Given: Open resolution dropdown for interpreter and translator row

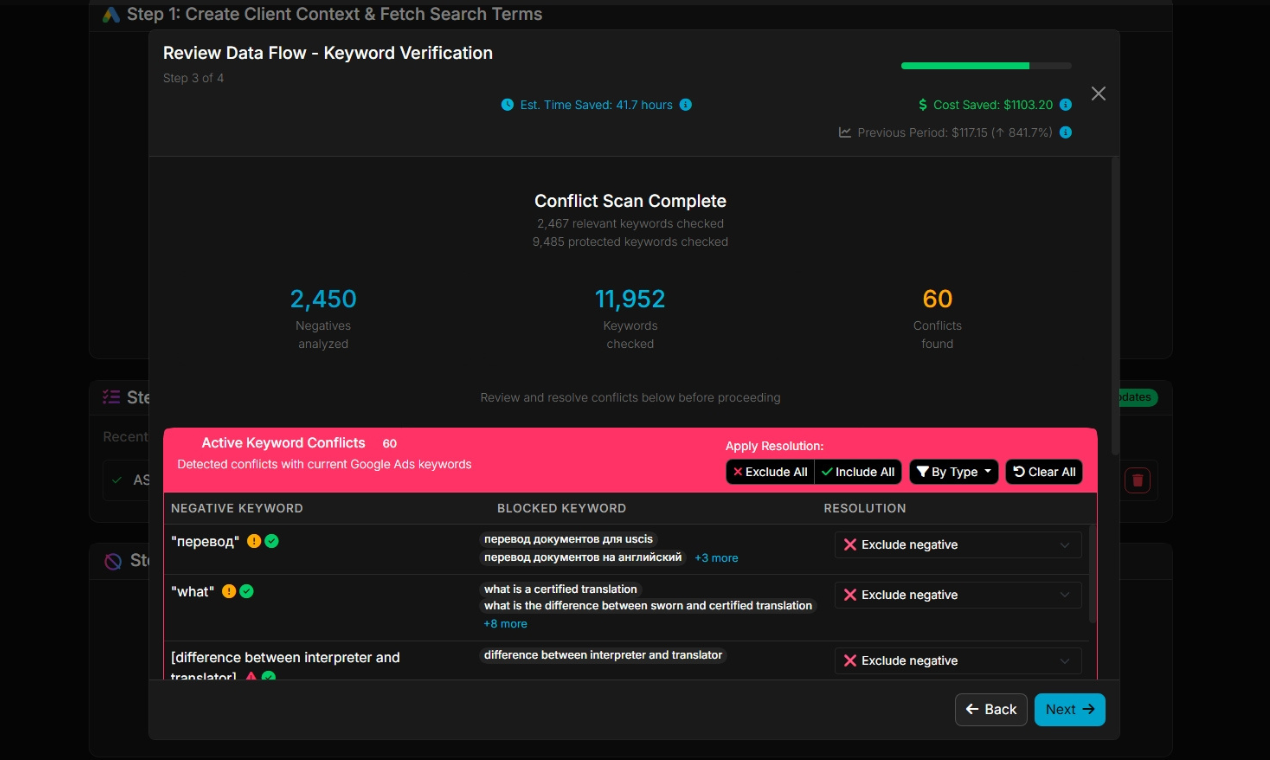Looking at the screenshot, I should (957, 661).
